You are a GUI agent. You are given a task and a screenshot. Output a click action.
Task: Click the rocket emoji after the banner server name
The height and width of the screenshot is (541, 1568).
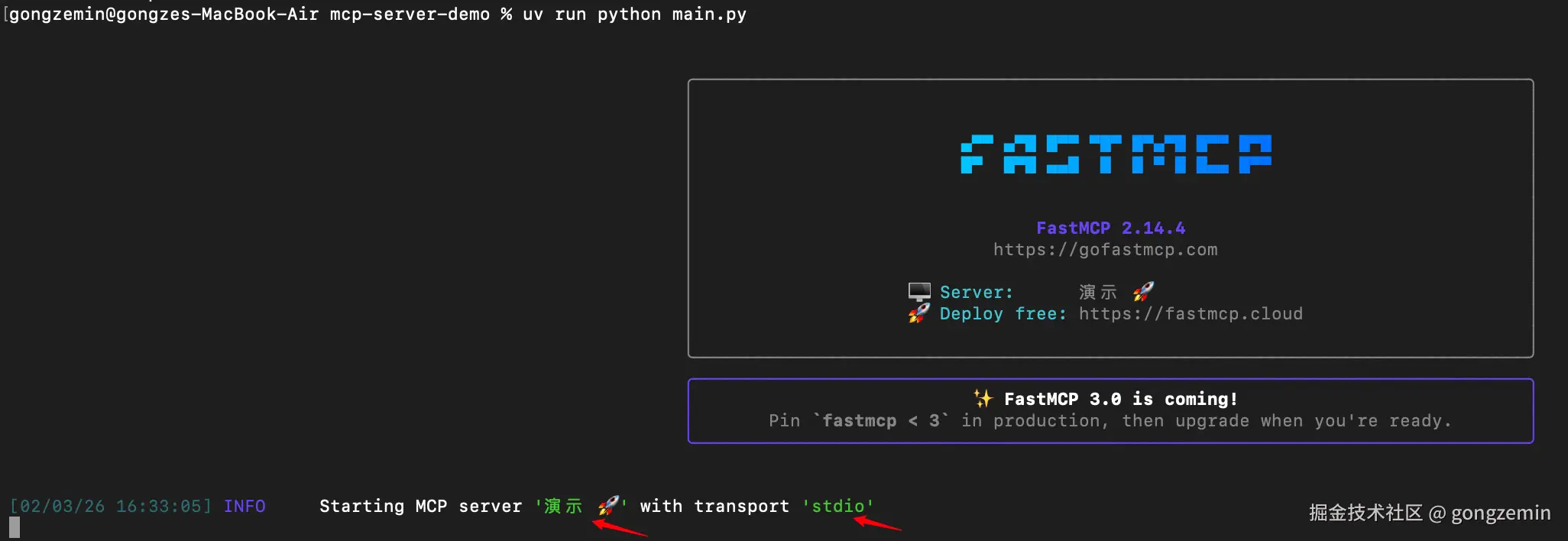(1144, 291)
